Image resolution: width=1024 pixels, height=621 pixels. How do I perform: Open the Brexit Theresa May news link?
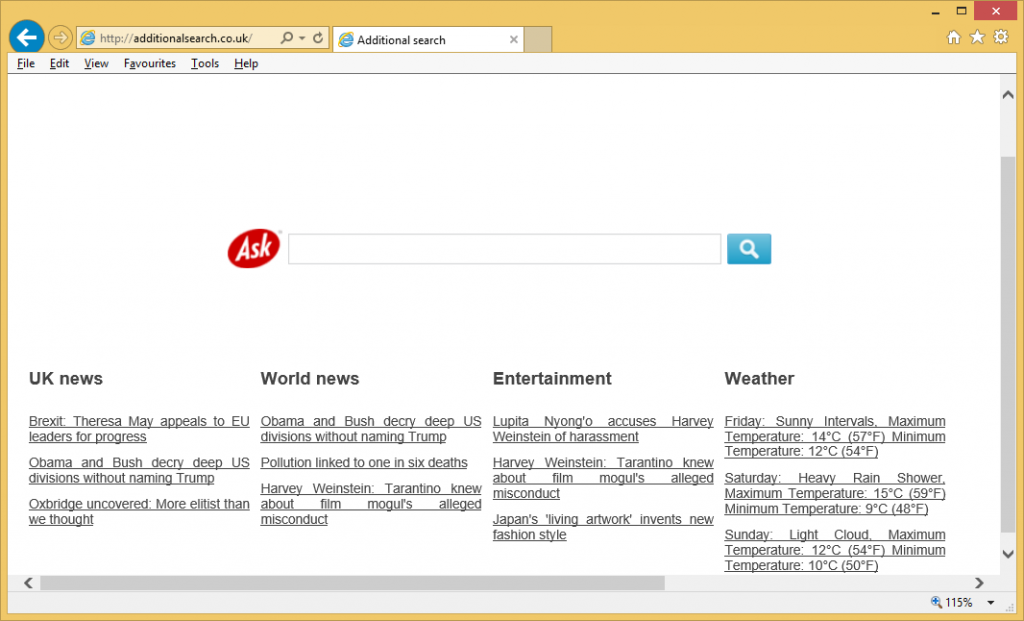click(139, 429)
